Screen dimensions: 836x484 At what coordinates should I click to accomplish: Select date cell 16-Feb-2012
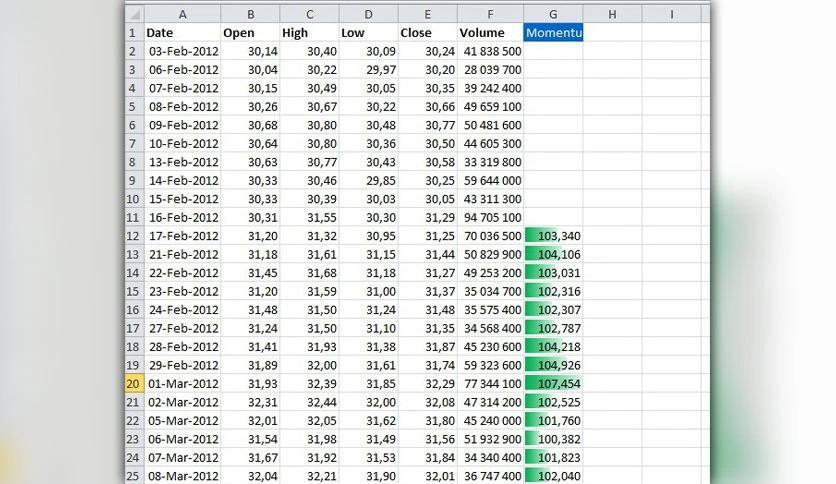[x=182, y=217]
